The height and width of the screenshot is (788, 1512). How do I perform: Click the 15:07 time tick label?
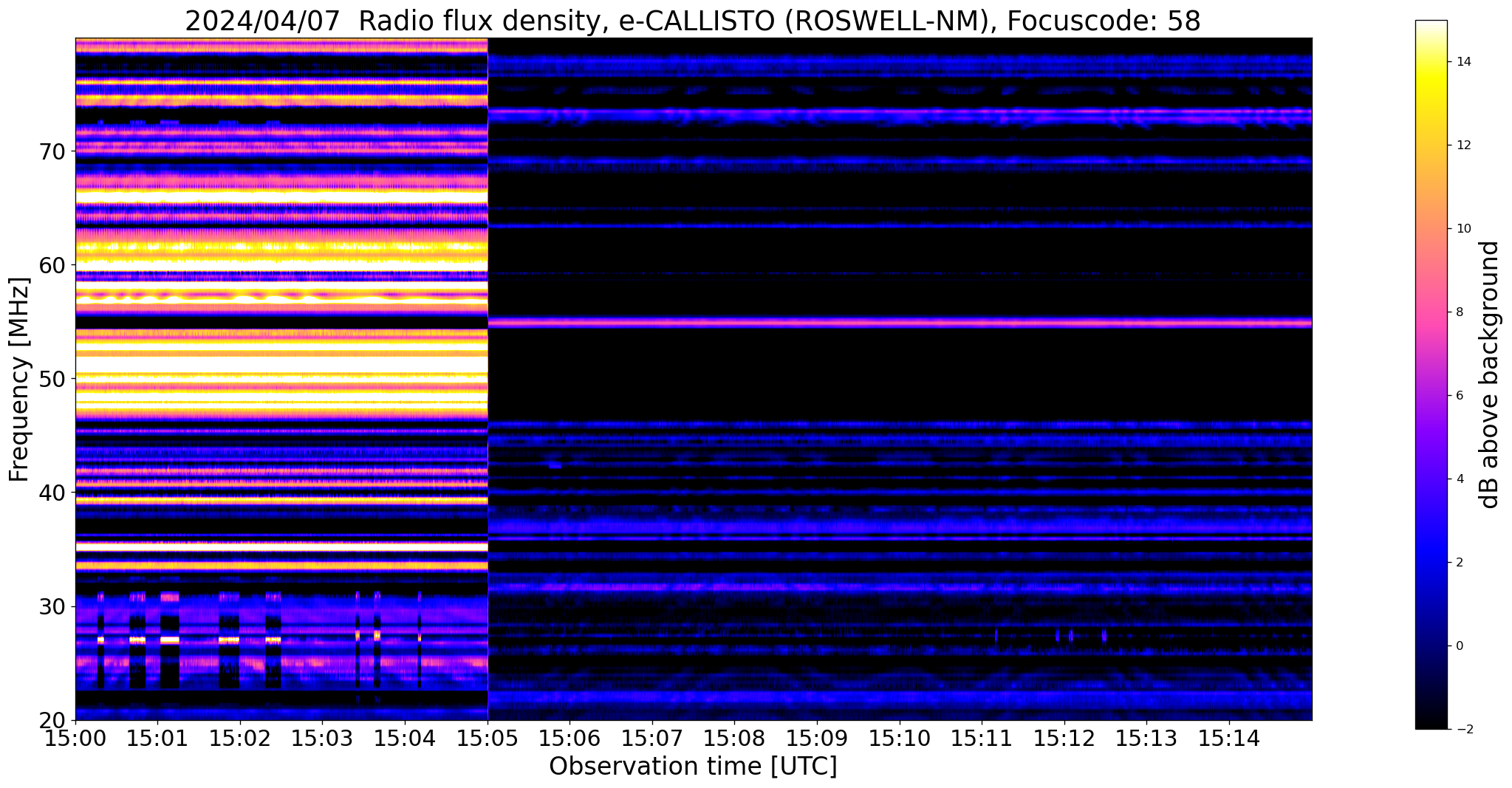coord(652,737)
